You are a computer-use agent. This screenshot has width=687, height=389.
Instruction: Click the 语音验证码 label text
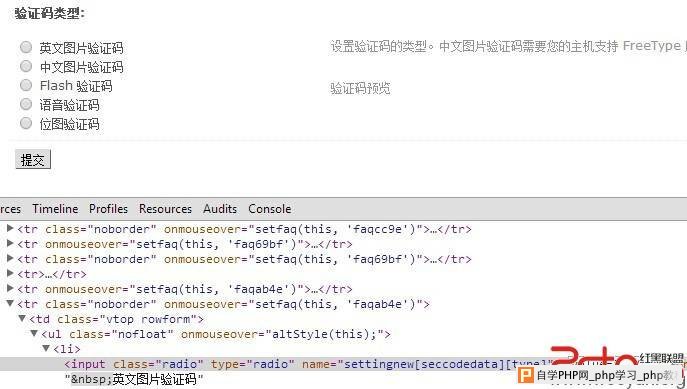(x=69, y=105)
